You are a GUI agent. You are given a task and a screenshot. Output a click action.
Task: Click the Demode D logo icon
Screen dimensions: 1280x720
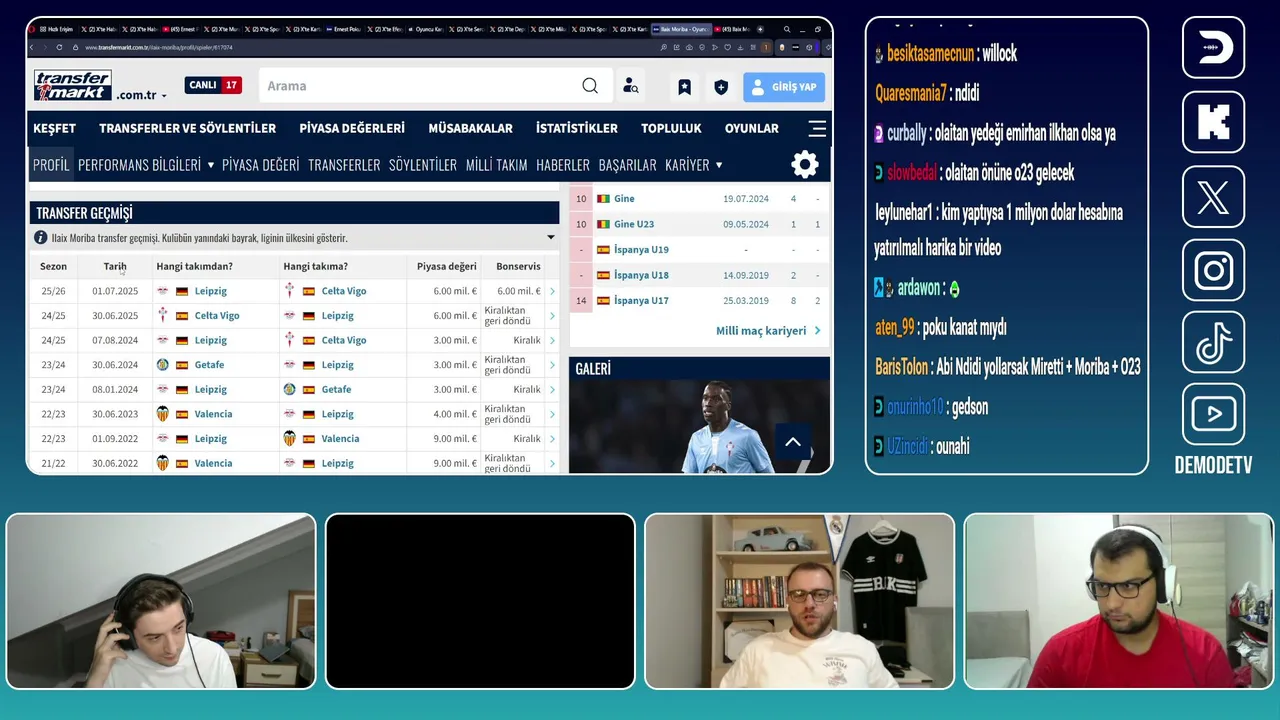[x=1213, y=47]
